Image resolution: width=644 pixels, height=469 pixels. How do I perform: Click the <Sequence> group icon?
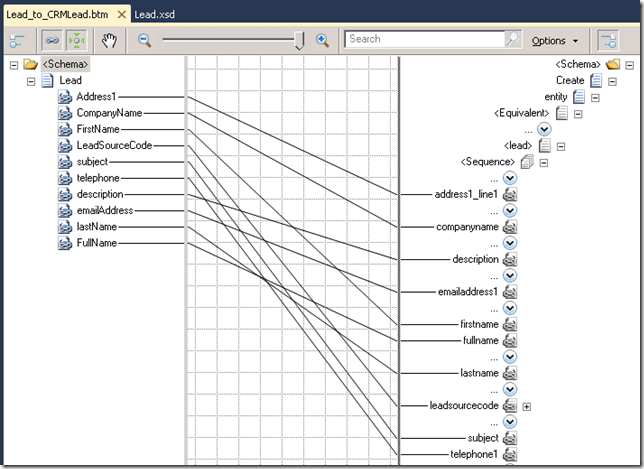pyautogui.click(x=527, y=162)
